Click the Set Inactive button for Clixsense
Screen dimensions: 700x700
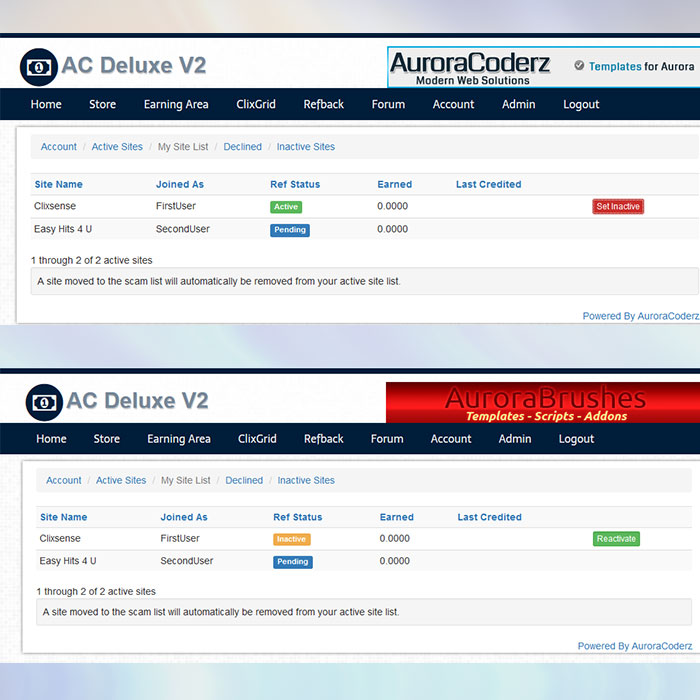coord(618,207)
